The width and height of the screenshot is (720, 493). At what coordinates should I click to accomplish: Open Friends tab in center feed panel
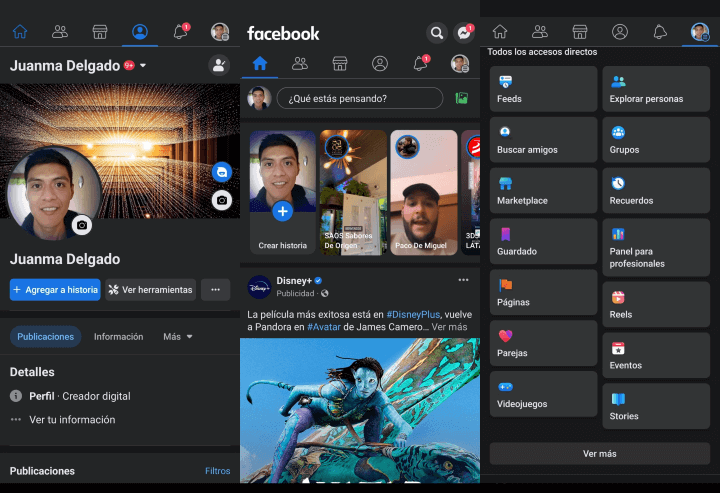300,63
